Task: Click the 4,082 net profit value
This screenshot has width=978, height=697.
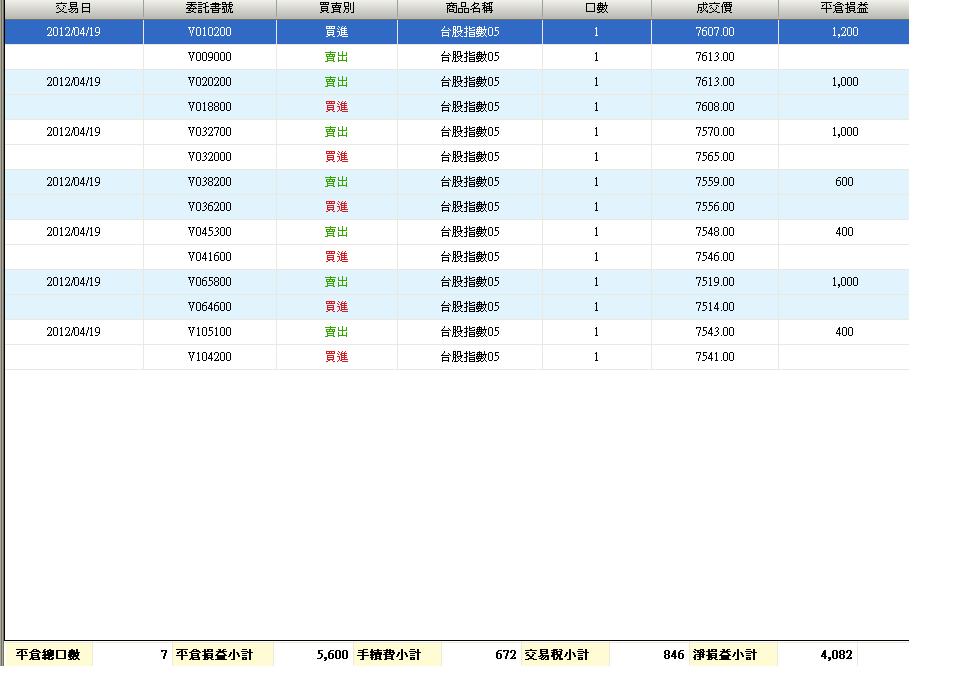Action: click(x=836, y=655)
